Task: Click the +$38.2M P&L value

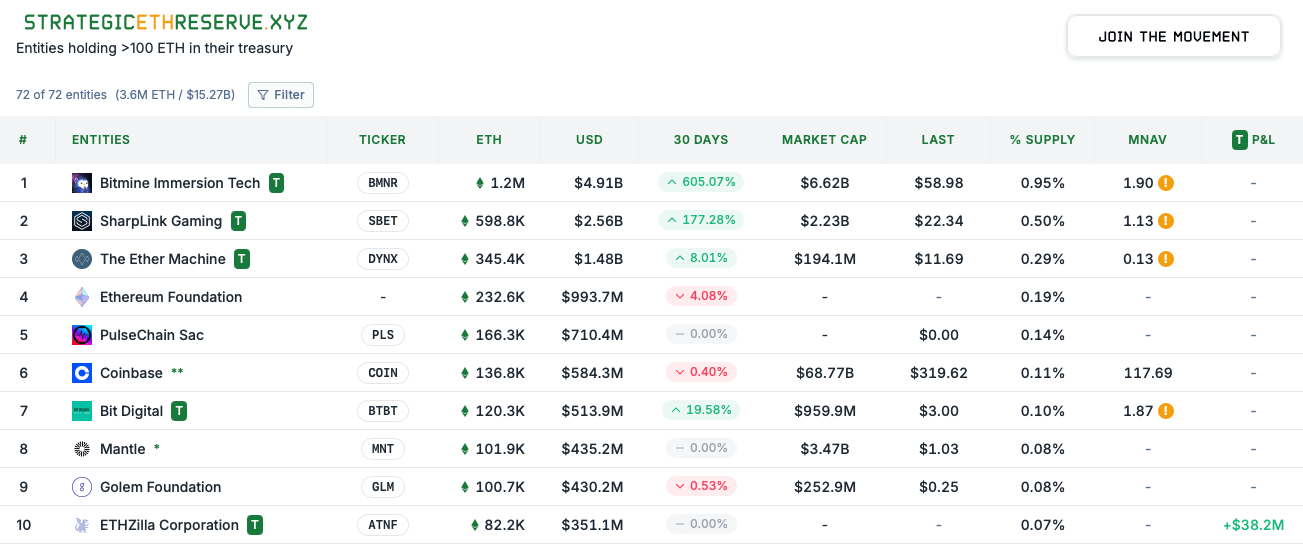Action: pyautogui.click(x=1253, y=525)
